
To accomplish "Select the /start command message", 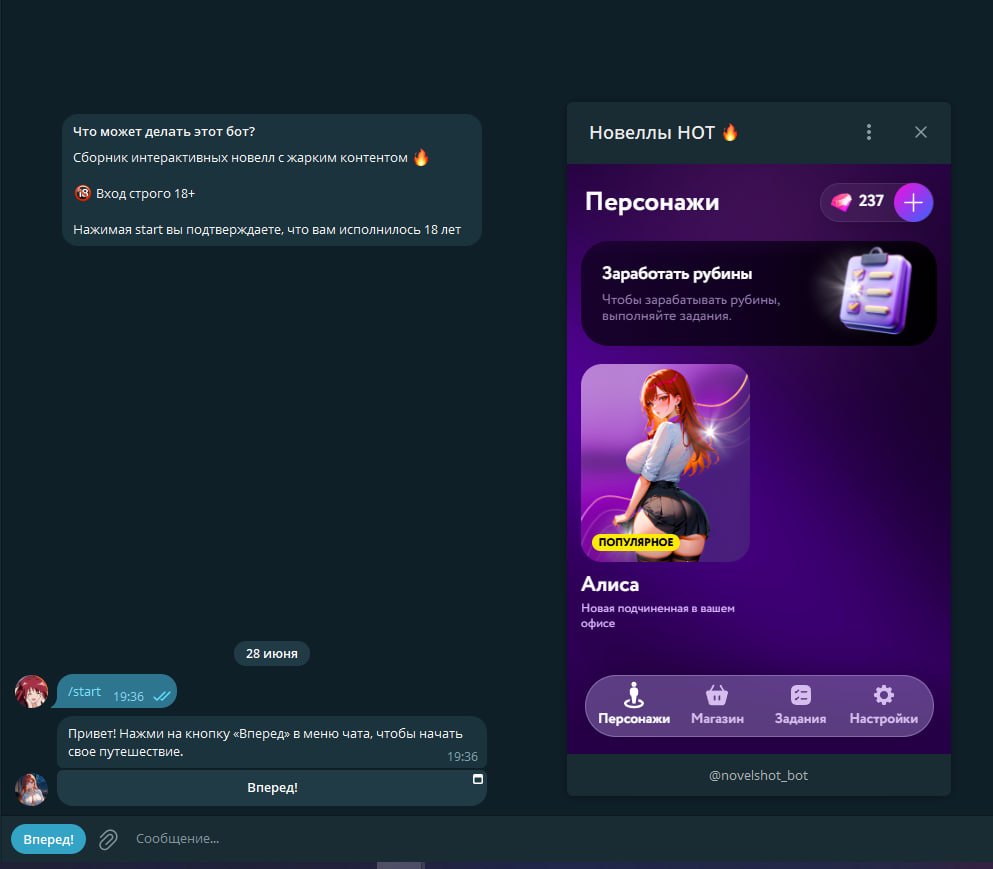I will pyautogui.click(x=117, y=691).
